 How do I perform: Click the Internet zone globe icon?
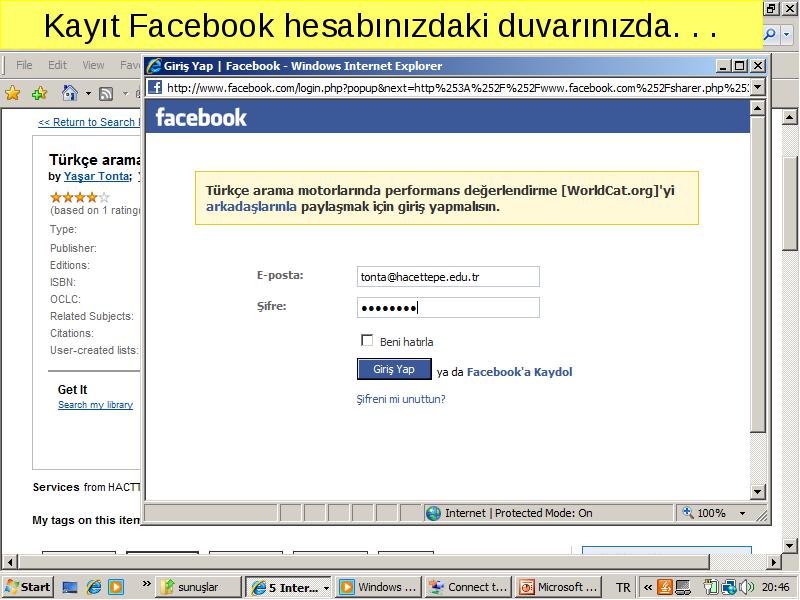coord(433,513)
